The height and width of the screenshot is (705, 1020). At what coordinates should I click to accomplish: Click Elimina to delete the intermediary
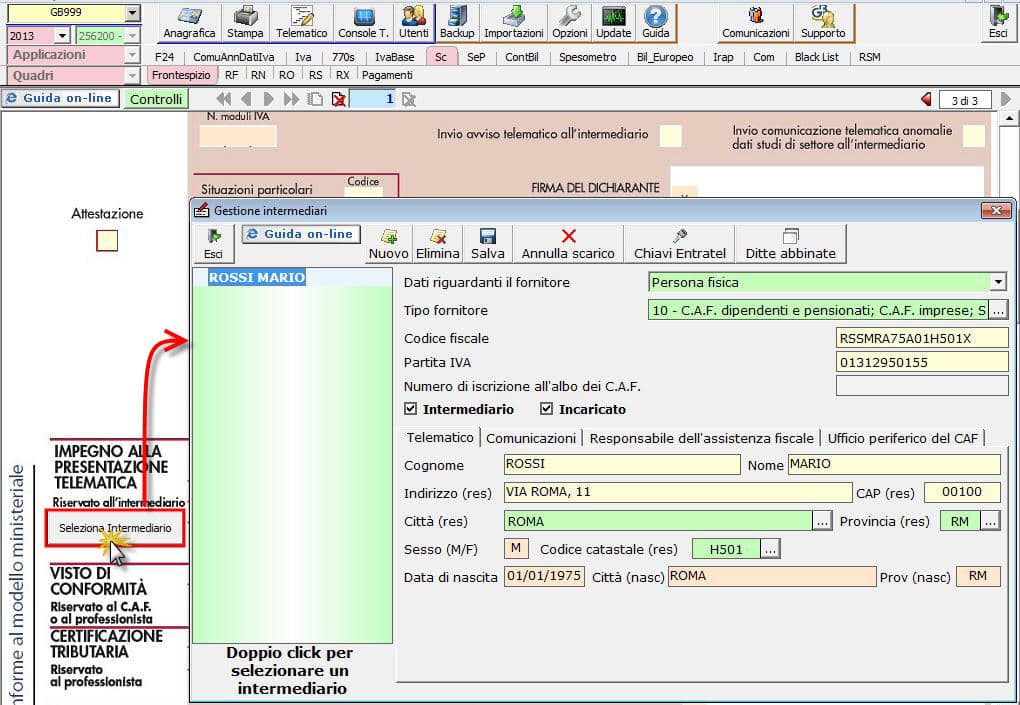pos(437,243)
